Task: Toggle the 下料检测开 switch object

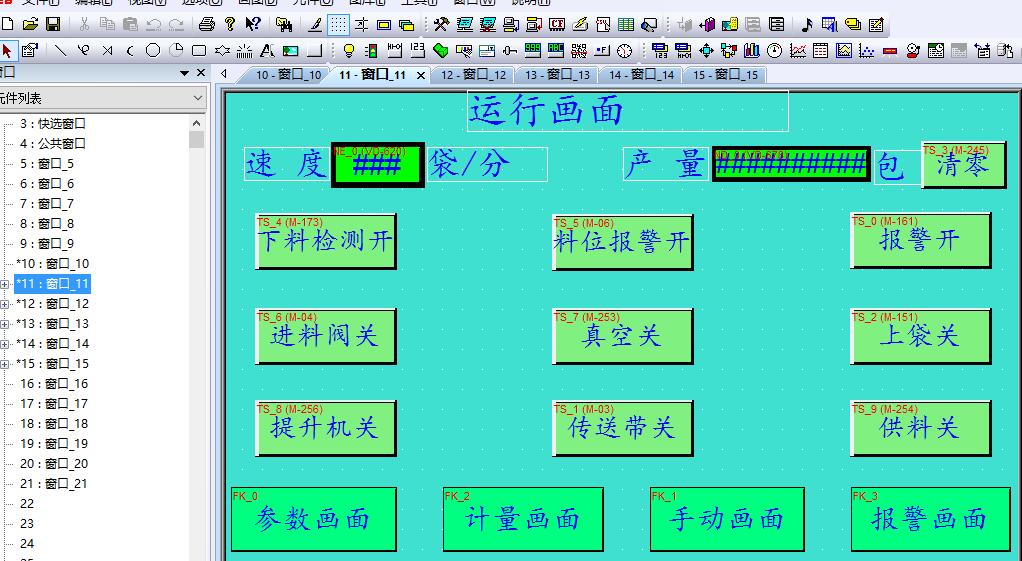Action: pyautogui.click(x=325, y=241)
